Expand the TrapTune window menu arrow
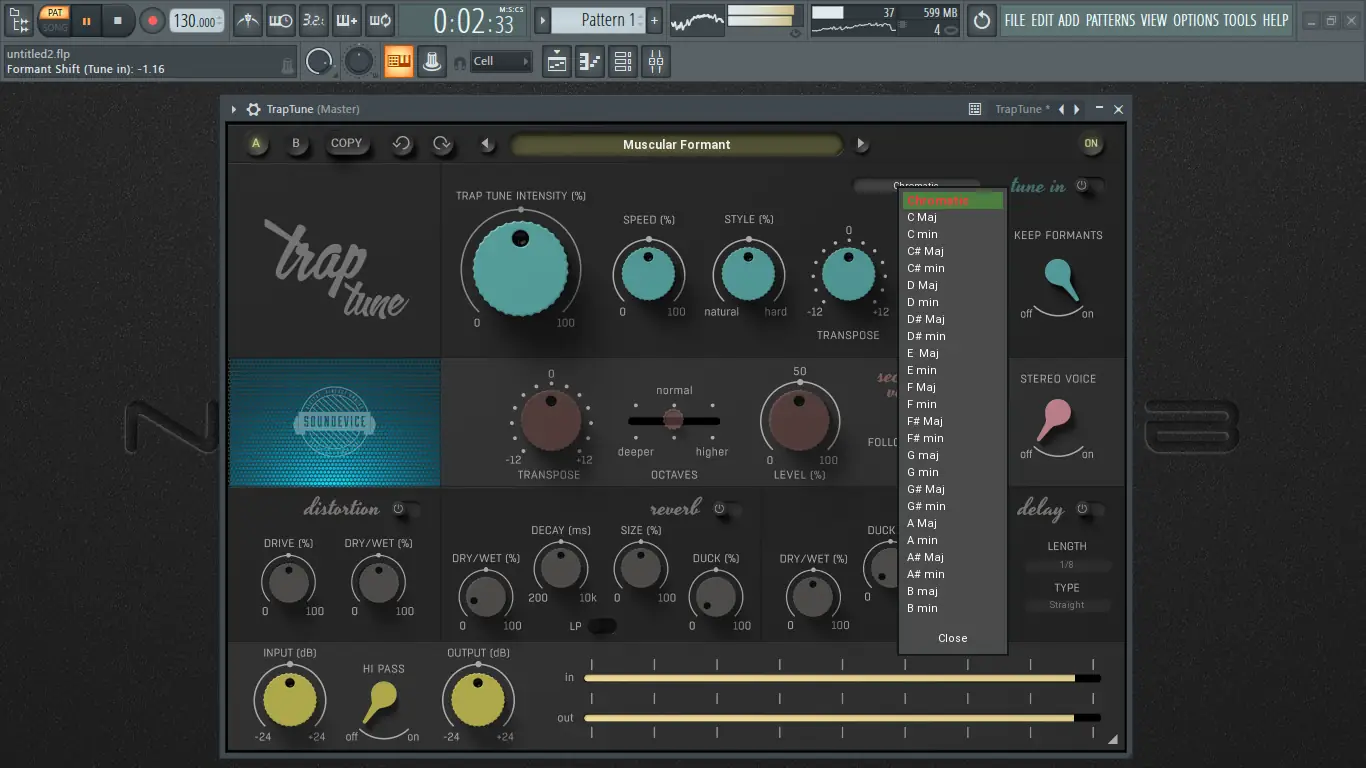 pyautogui.click(x=234, y=109)
